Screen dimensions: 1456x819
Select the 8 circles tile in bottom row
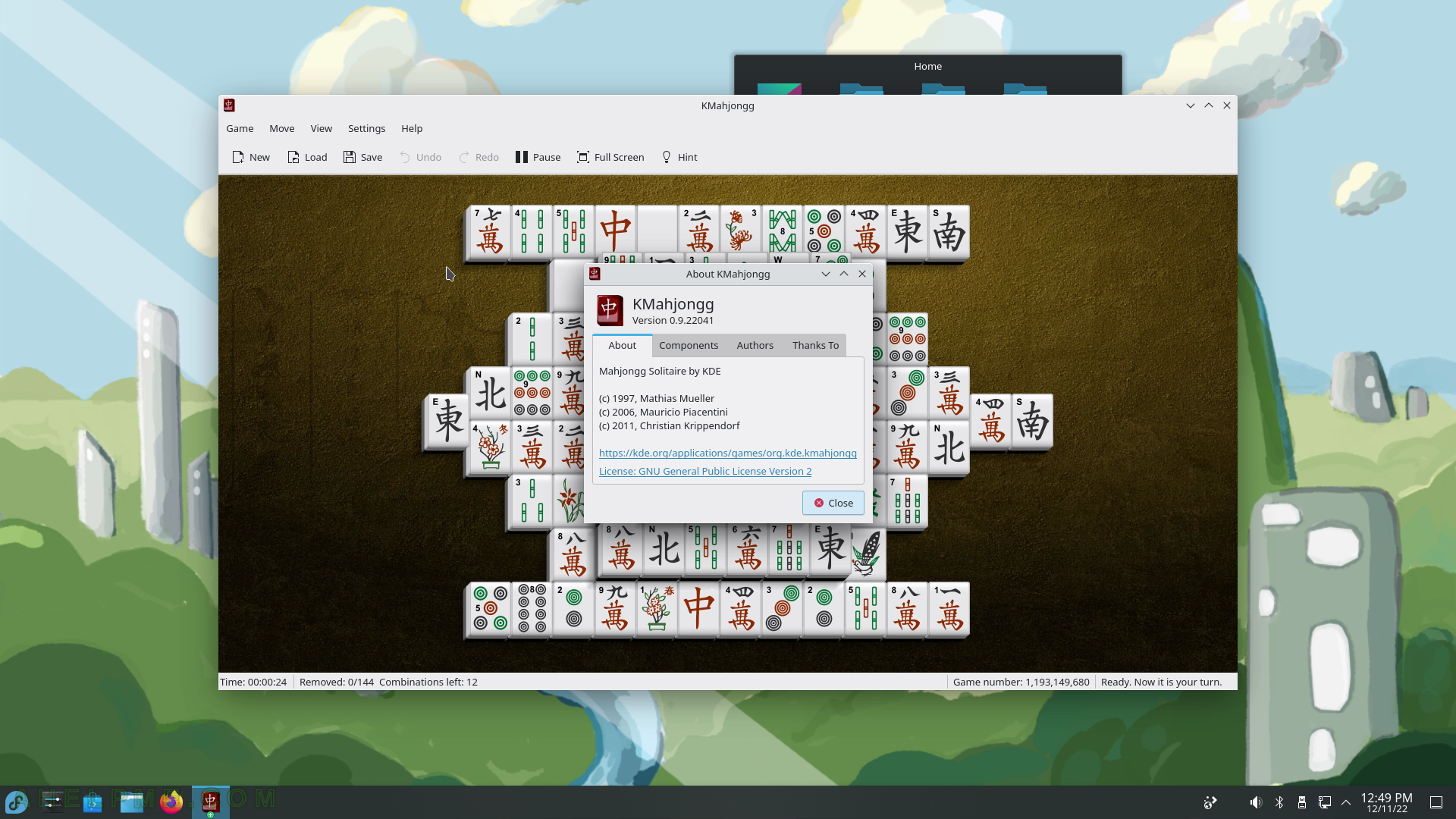[532, 609]
